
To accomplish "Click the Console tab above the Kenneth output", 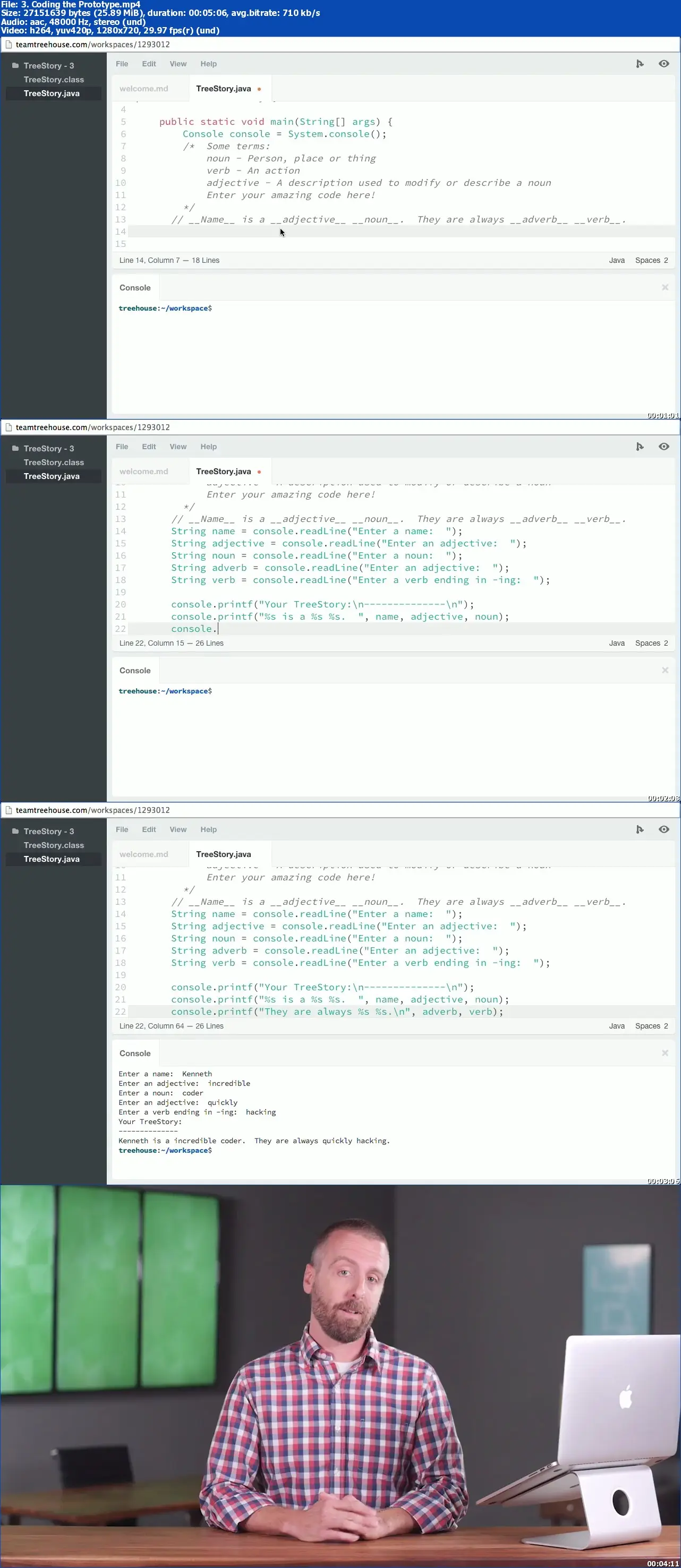I will click(135, 1053).
